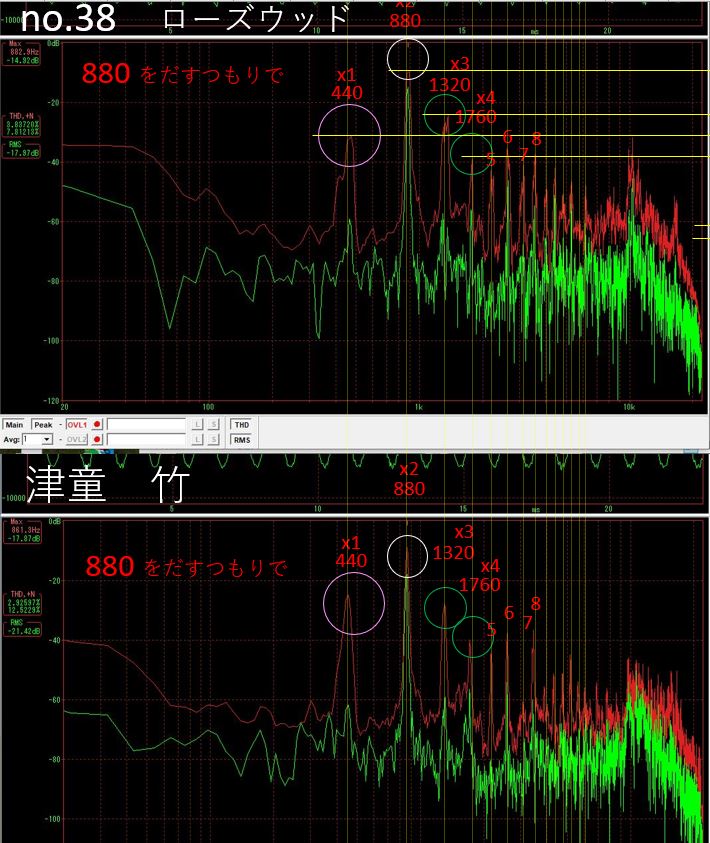Image resolution: width=710 pixels, height=843 pixels.
Task: Open the Avg count dropdown
Action: tap(47, 439)
